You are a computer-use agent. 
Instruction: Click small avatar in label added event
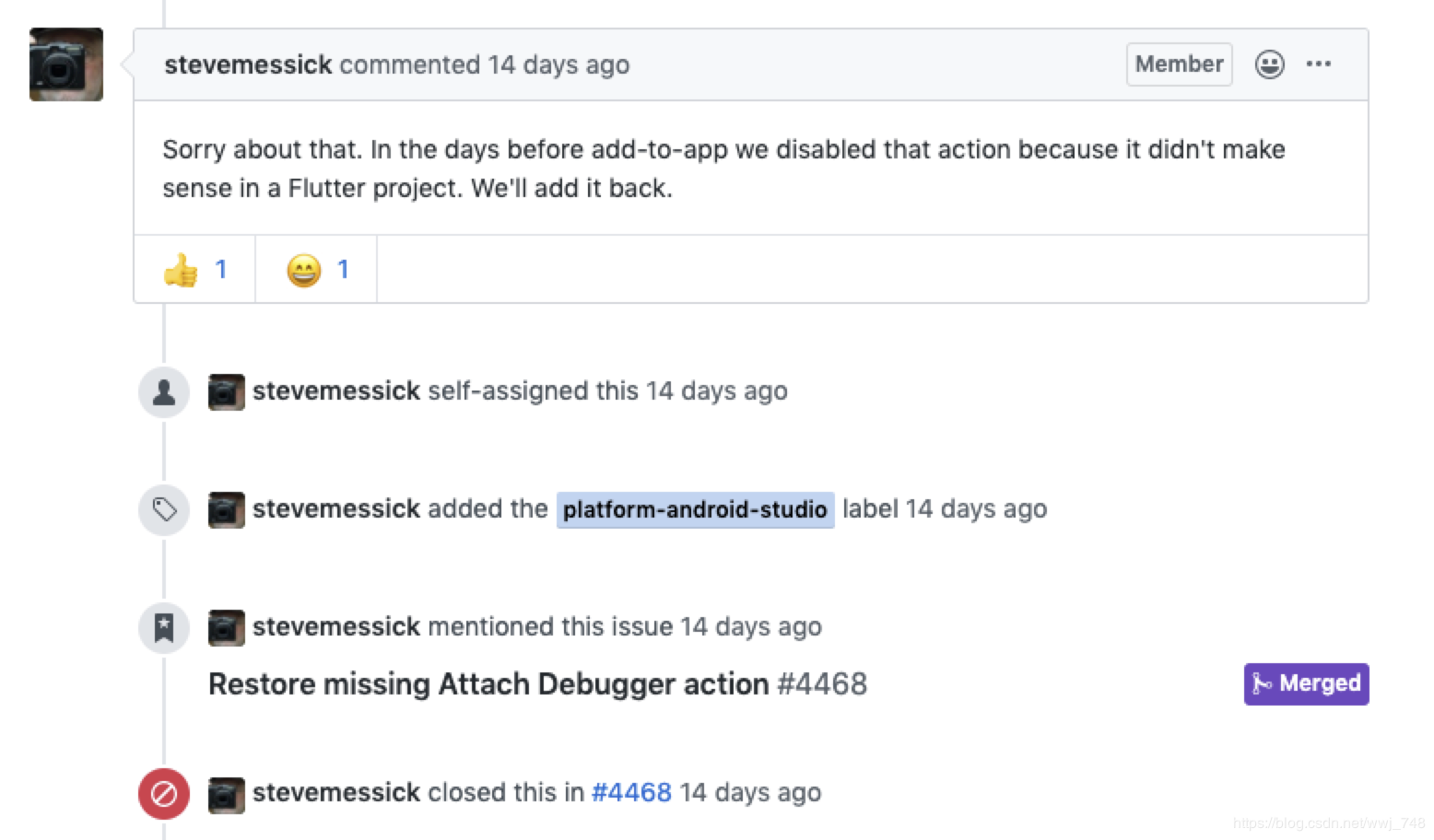(227, 510)
